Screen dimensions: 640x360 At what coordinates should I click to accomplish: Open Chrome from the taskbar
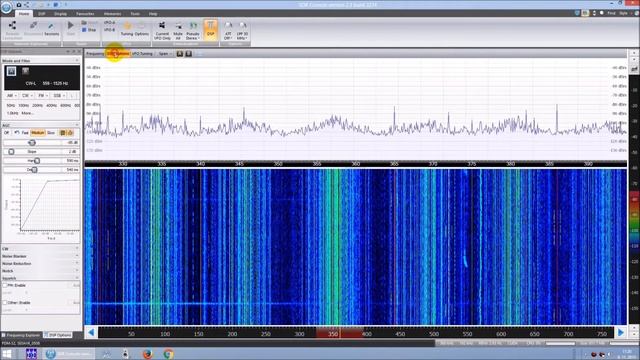(168, 353)
